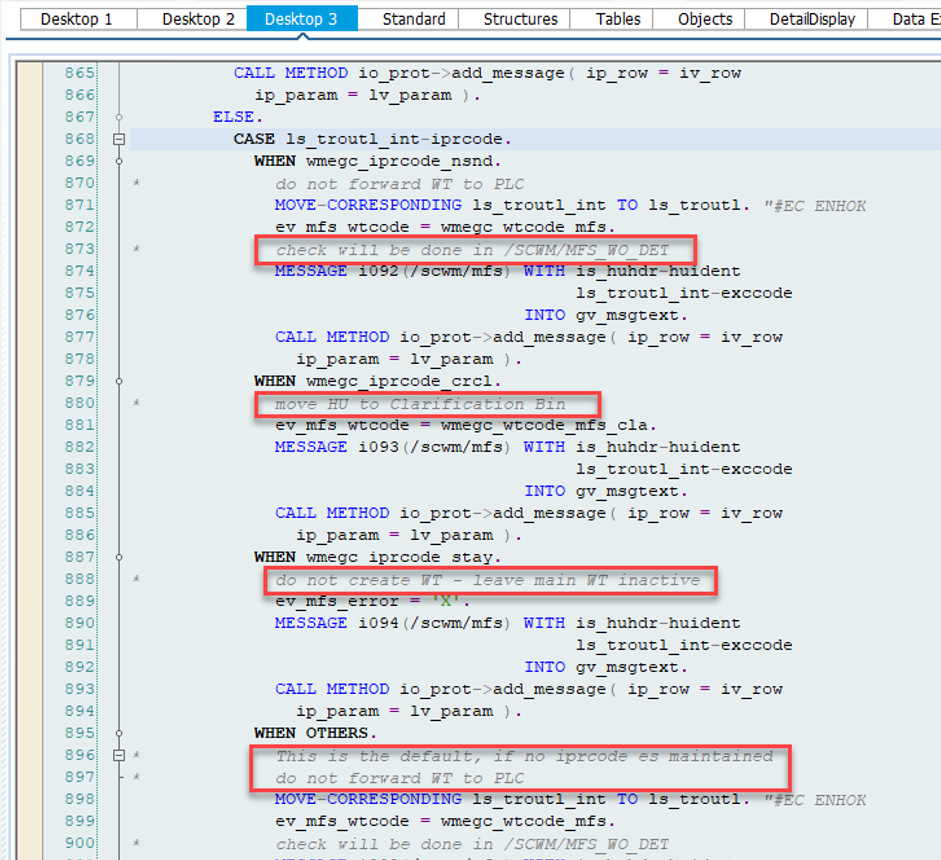This screenshot has height=860, width=941.
Task: Open the Standard tab
Action: point(413,19)
